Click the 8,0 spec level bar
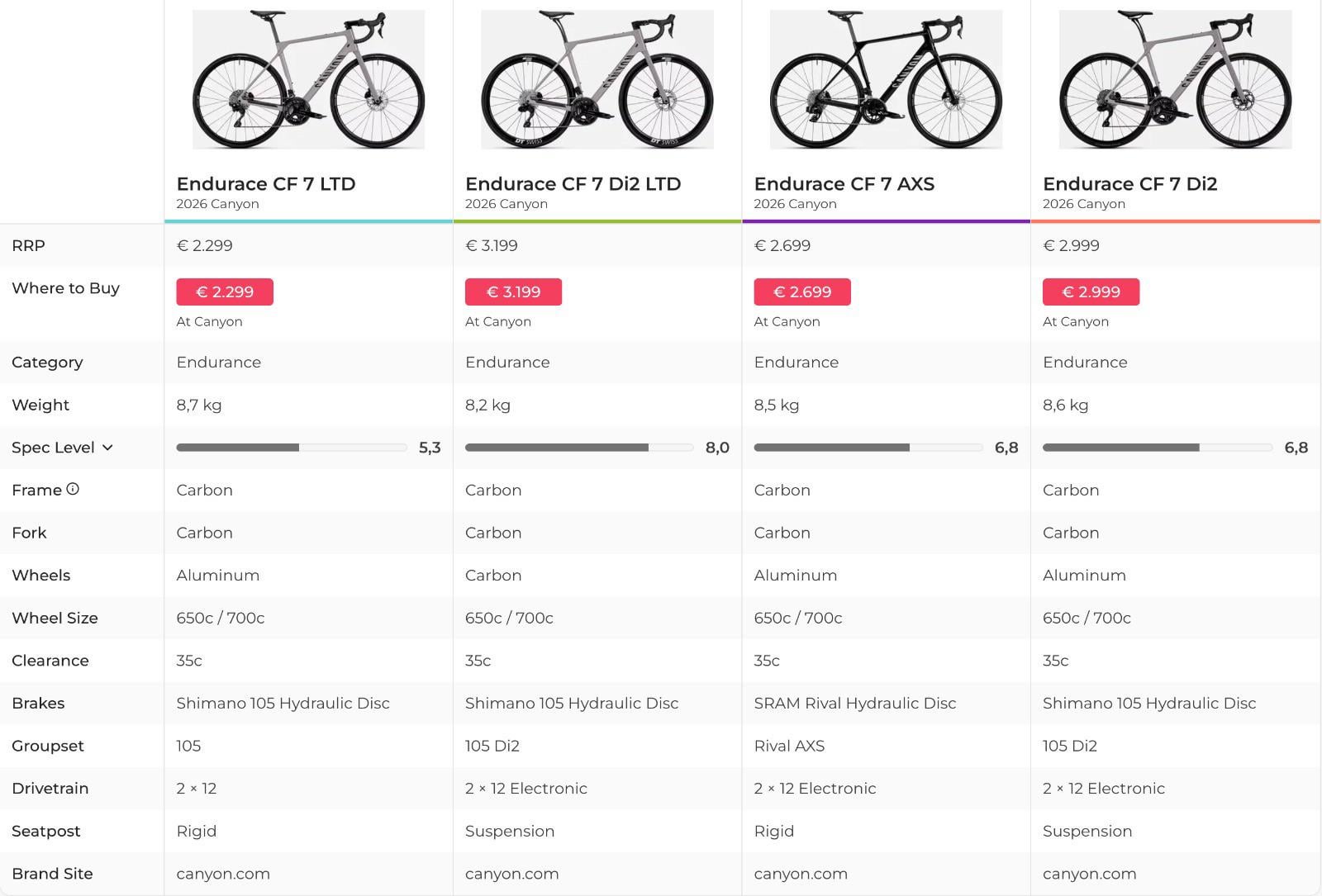Screen dimensions: 1322x896 [x=578, y=448]
